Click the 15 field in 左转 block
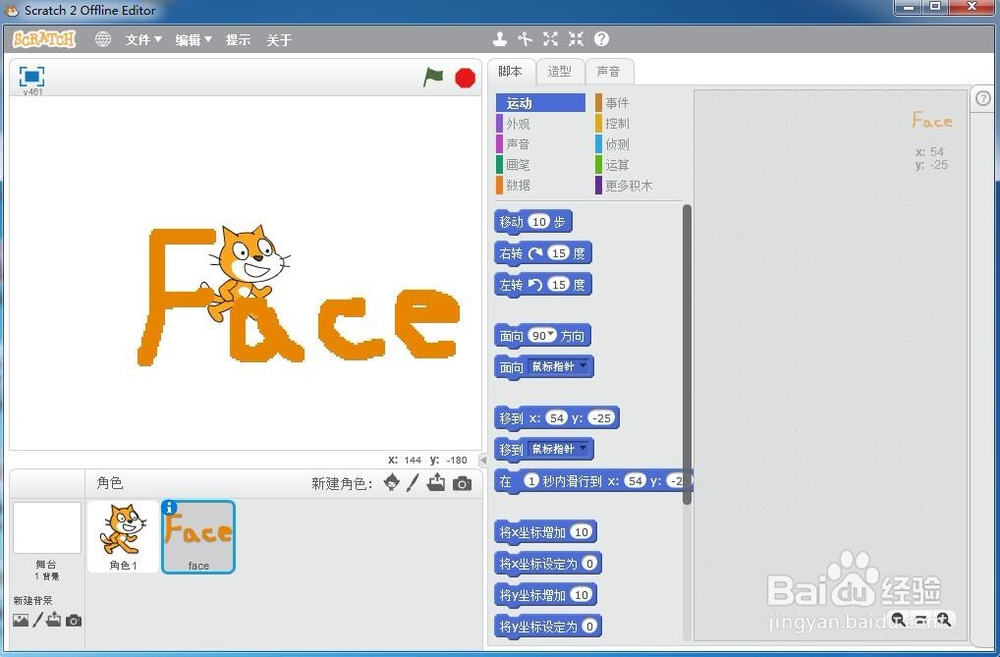The width and height of the screenshot is (1000, 657). coord(559,284)
